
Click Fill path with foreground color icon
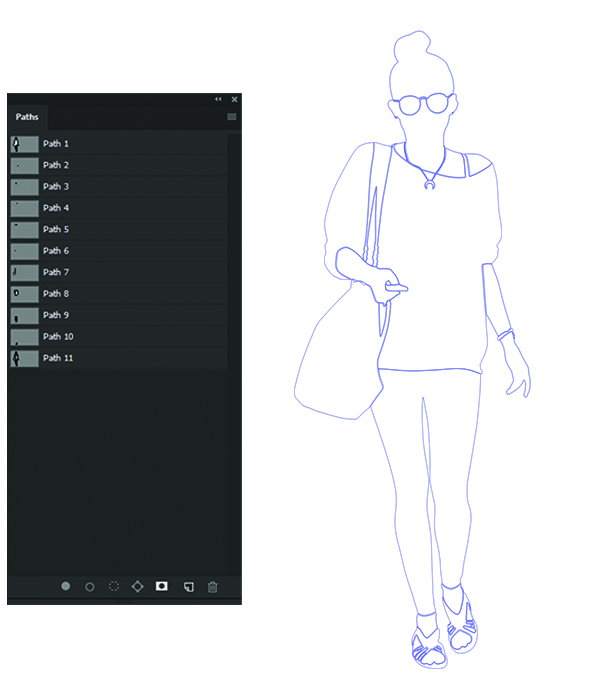pos(66,587)
